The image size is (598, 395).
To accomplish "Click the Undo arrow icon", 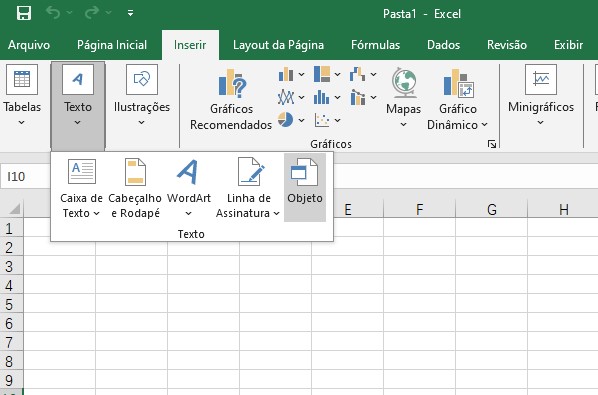I will [x=53, y=13].
